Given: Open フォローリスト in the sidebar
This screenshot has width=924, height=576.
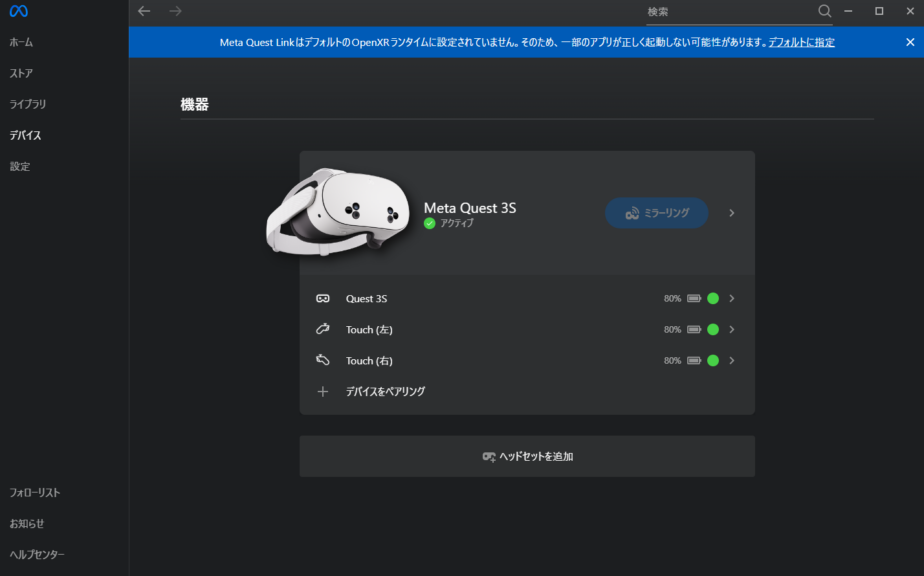Looking at the screenshot, I should coord(35,492).
